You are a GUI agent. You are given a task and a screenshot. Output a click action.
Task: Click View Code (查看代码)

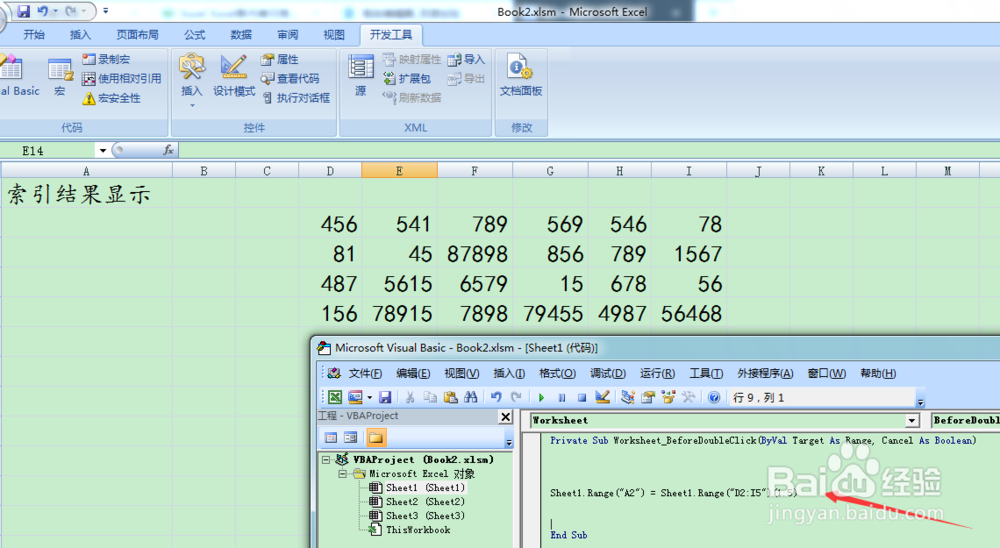coord(290,78)
